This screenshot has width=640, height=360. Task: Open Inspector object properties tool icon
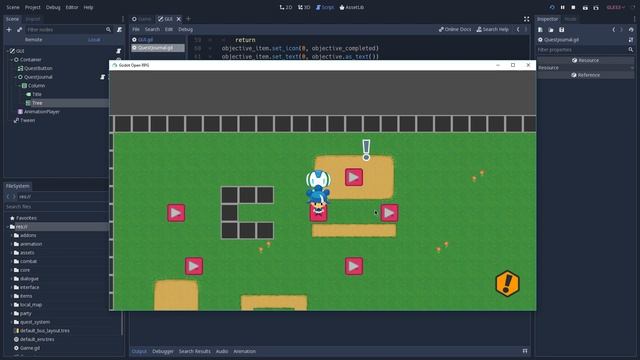pos(631,40)
